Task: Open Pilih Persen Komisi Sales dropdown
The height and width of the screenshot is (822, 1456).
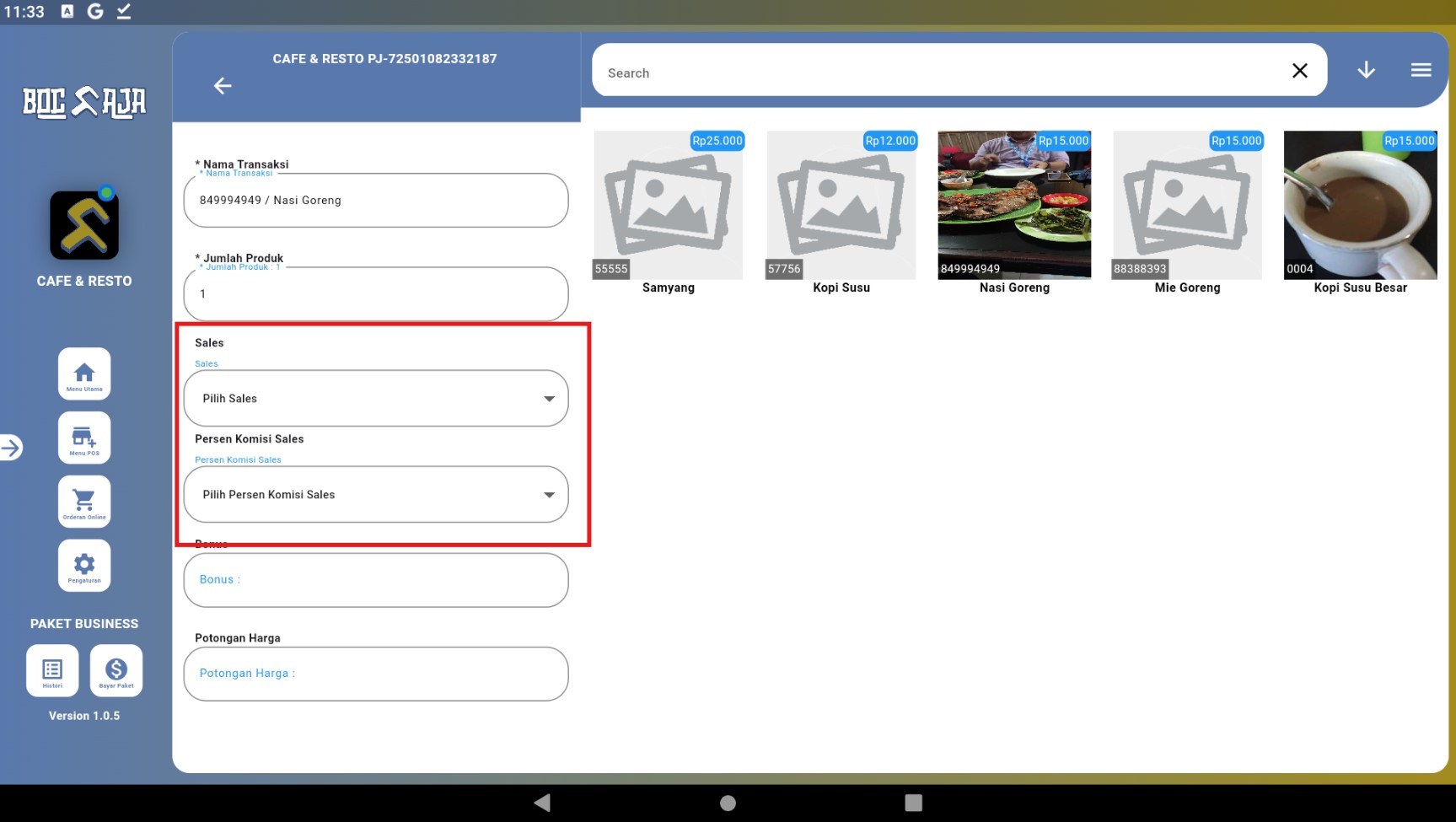Action: click(376, 494)
